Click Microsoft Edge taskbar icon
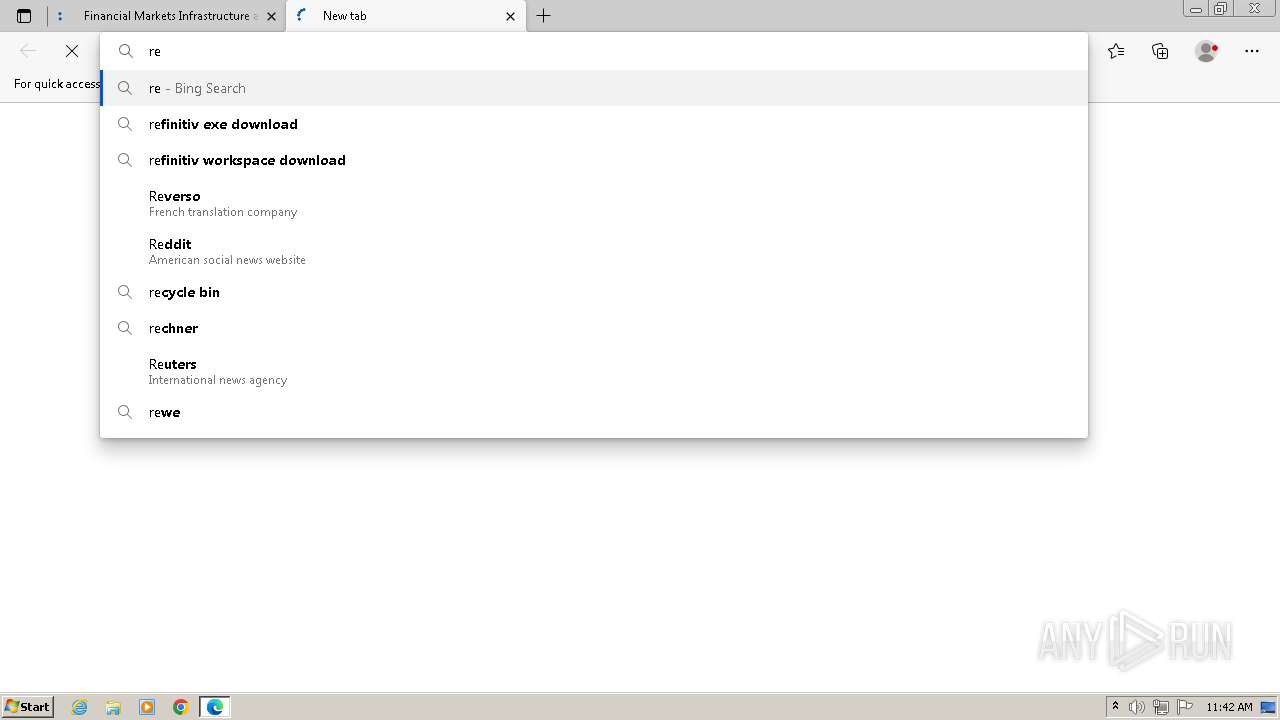 coord(215,707)
